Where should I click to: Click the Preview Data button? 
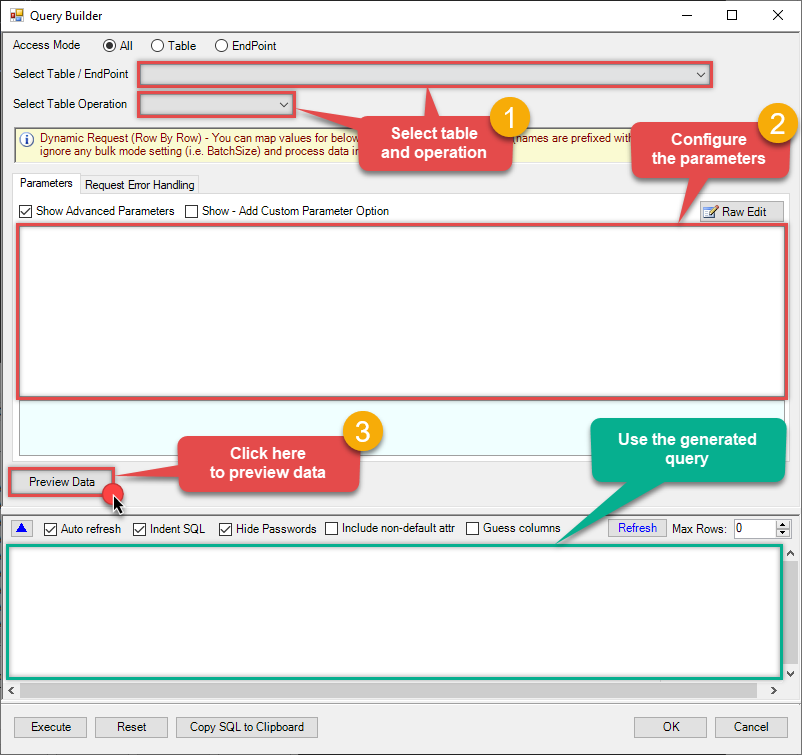coord(62,482)
